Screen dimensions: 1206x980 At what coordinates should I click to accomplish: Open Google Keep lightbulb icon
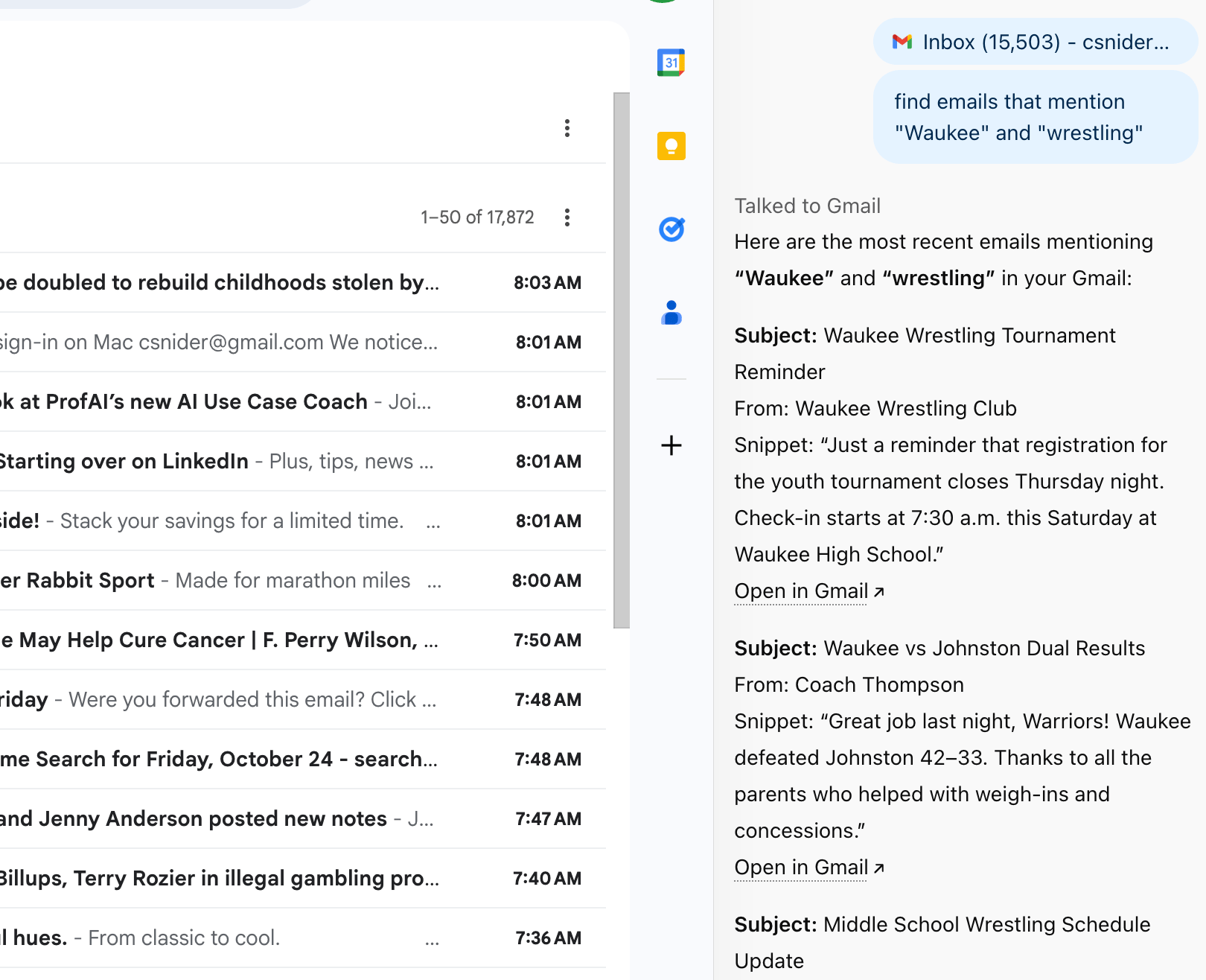point(671,146)
